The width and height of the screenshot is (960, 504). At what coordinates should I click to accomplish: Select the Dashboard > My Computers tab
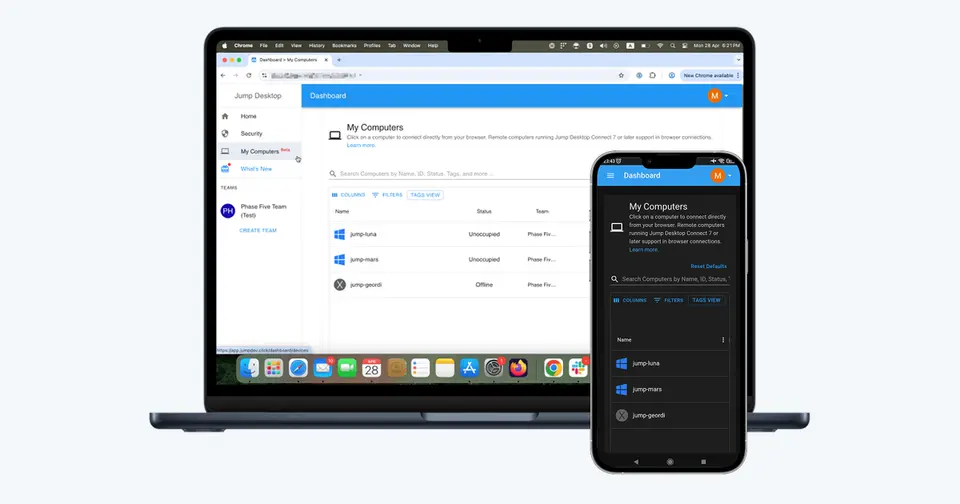point(289,60)
